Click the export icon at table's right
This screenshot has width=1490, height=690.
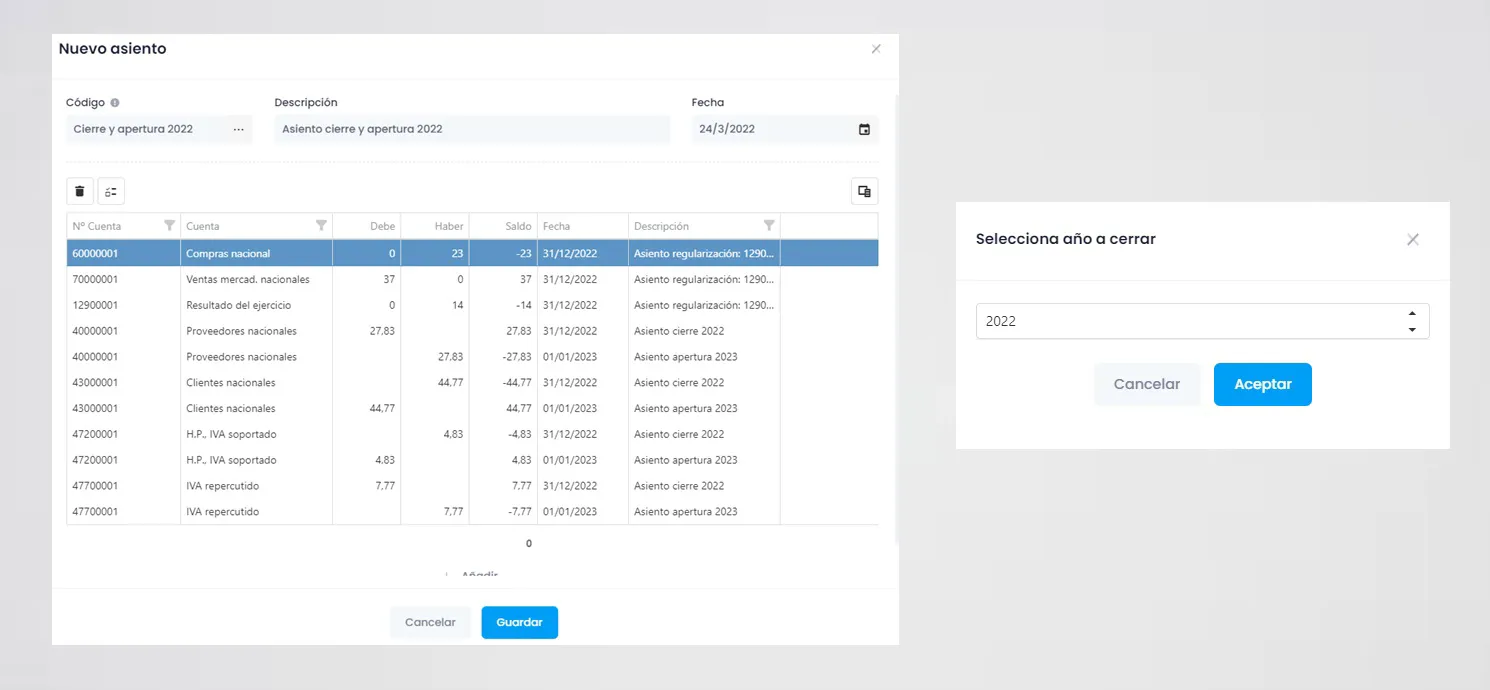(x=865, y=191)
